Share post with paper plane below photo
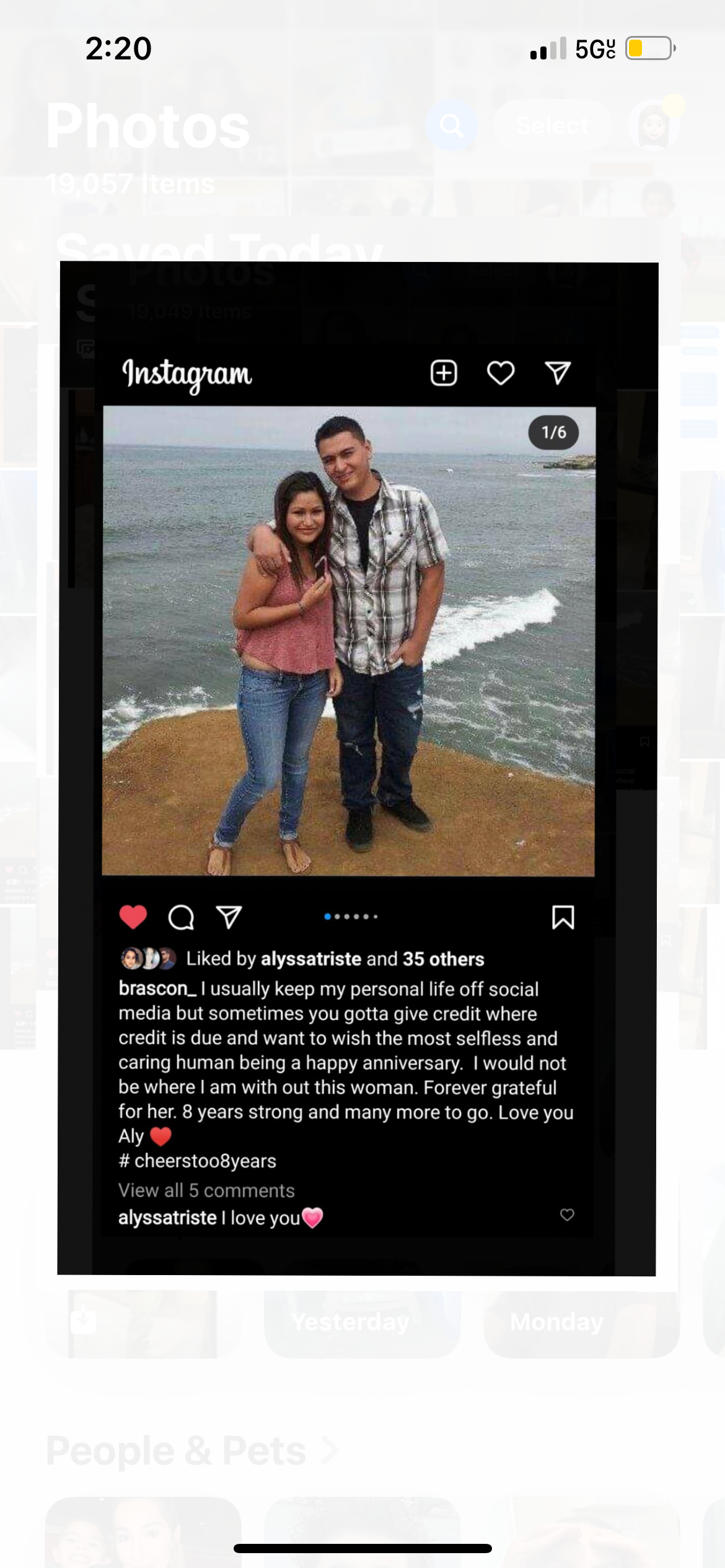The image size is (725, 1568). point(229,917)
